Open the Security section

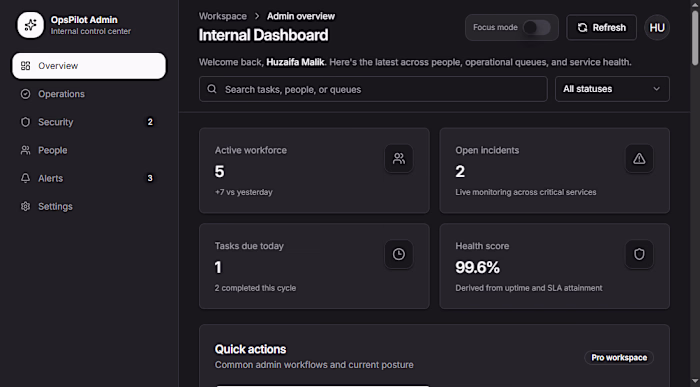coord(89,122)
